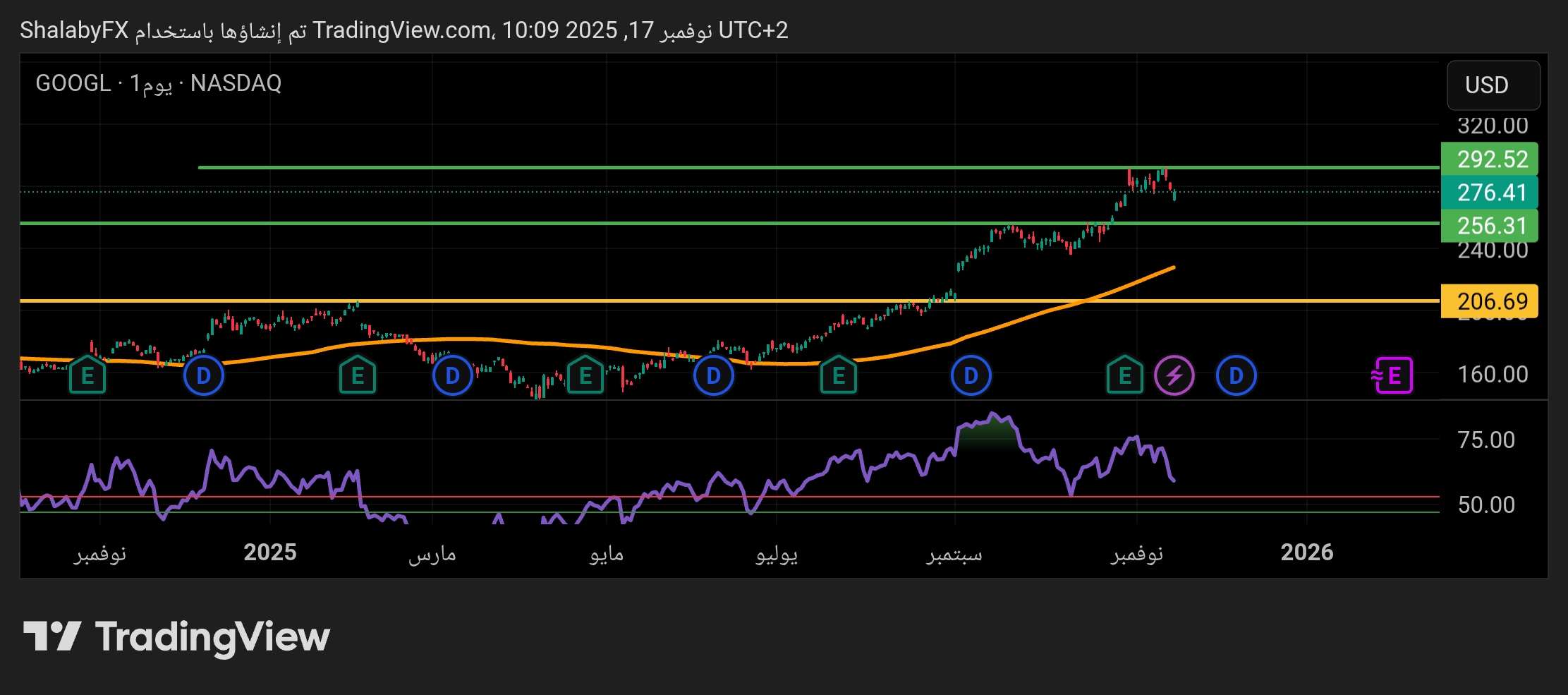
Task: Select the earnings E badge near مارس
Action: click(358, 375)
